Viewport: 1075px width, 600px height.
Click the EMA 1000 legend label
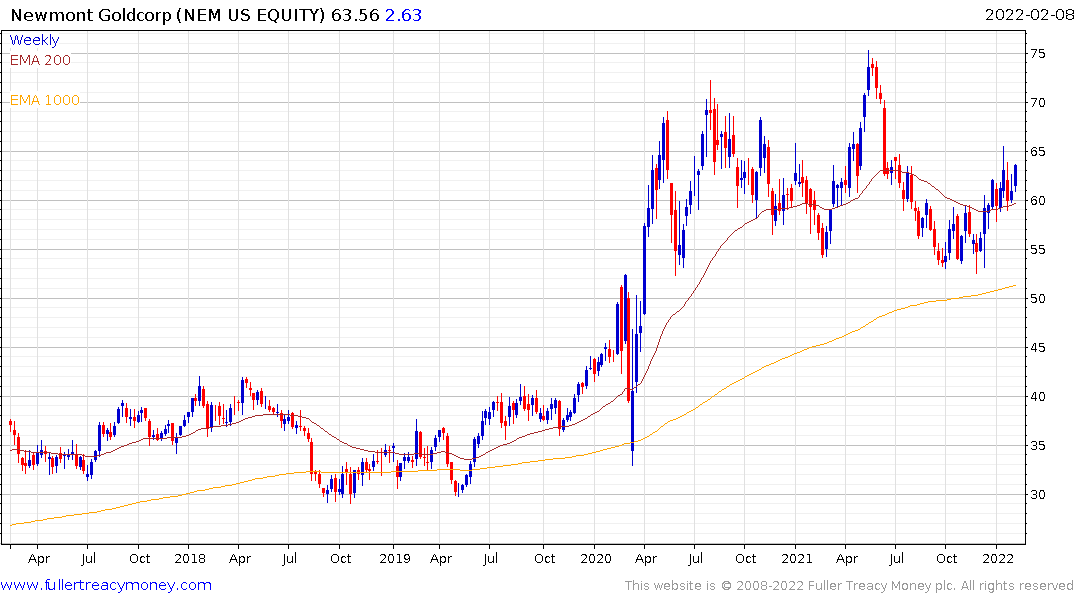[45, 101]
